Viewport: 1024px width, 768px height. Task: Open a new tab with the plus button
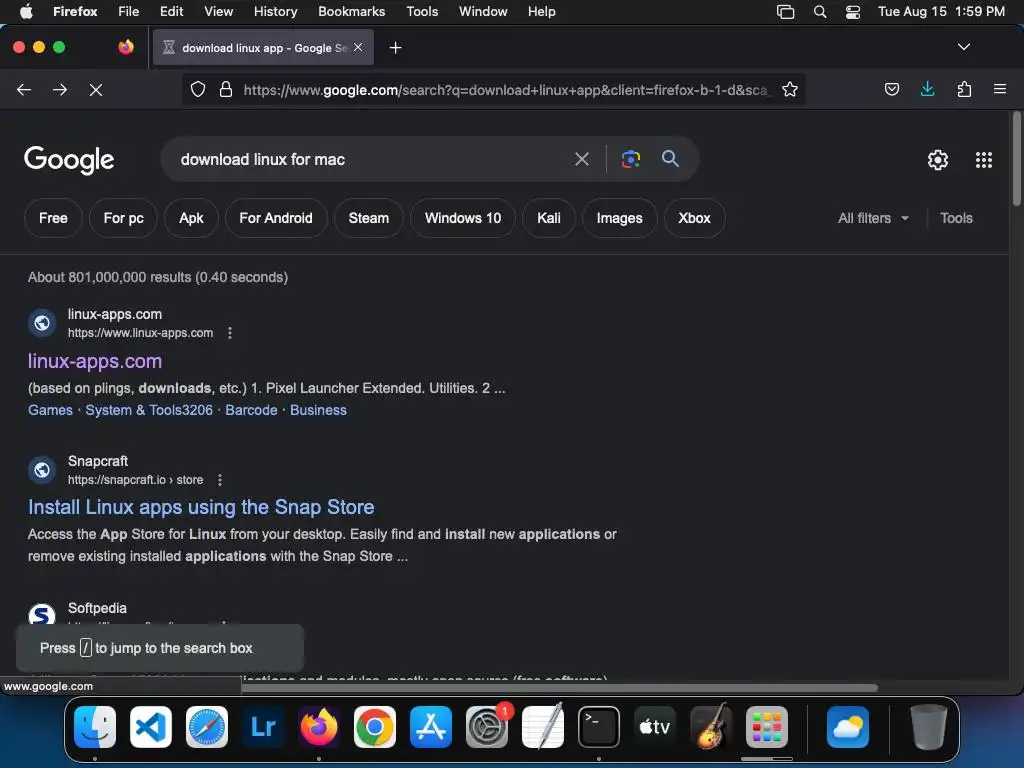[x=395, y=48]
